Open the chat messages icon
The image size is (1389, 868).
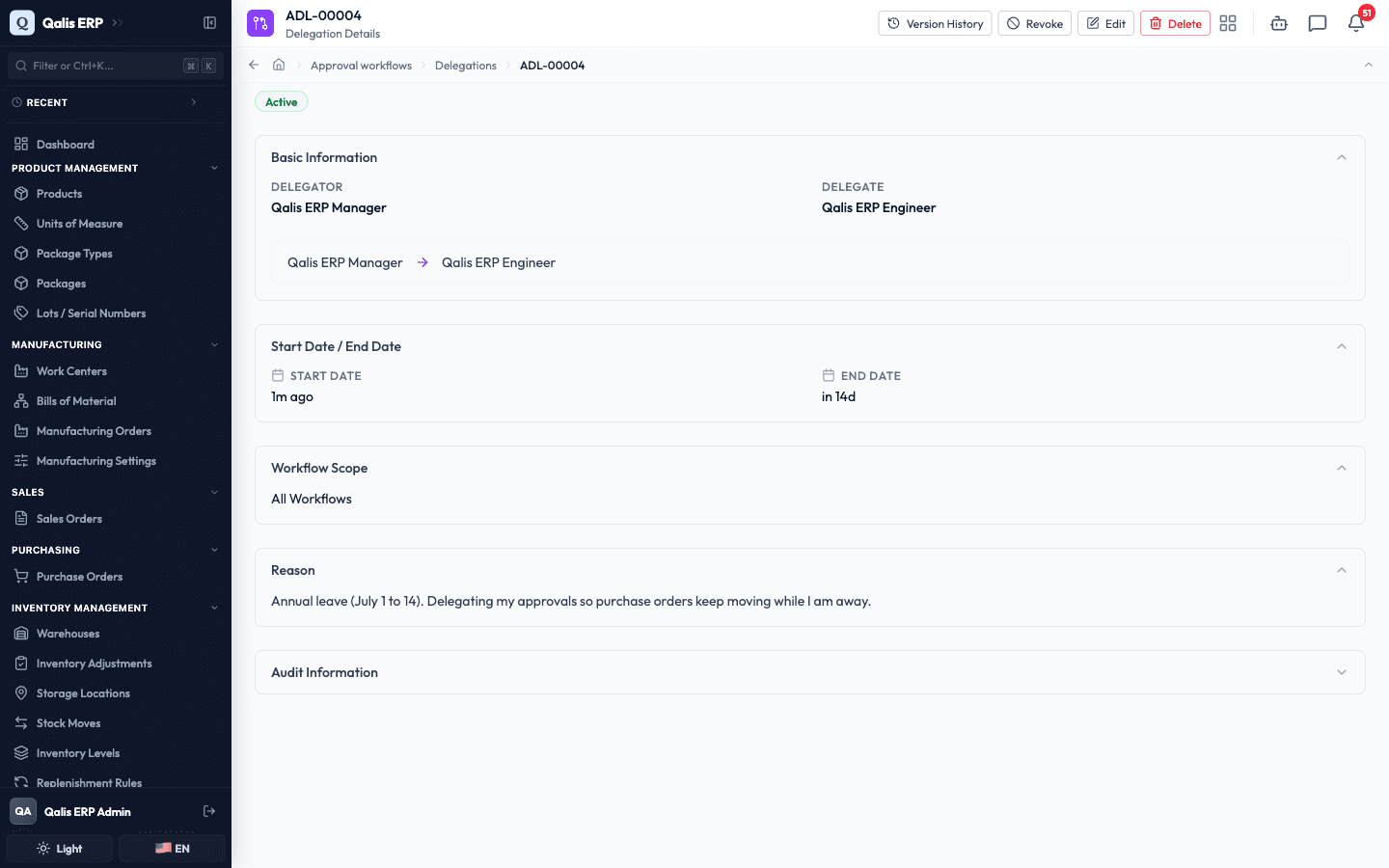click(x=1318, y=23)
